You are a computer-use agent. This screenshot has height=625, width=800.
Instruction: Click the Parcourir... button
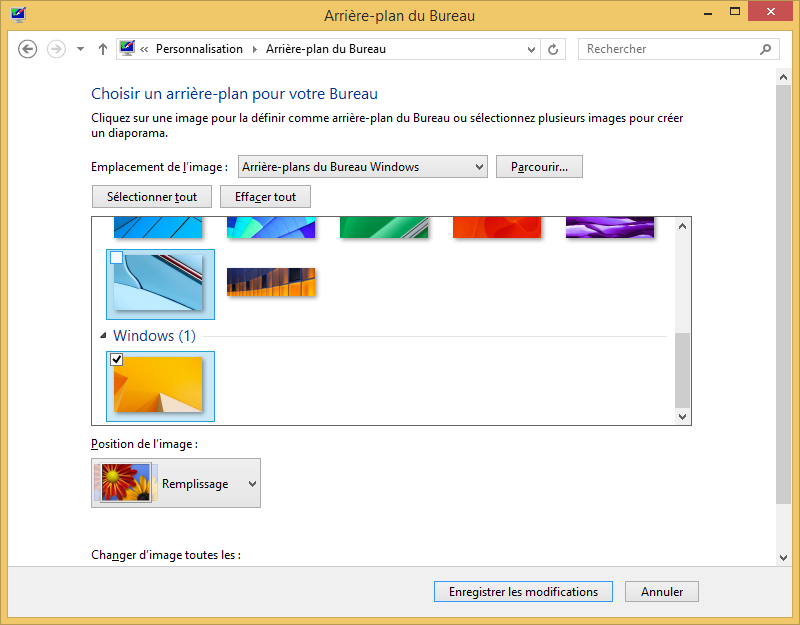click(539, 167)
